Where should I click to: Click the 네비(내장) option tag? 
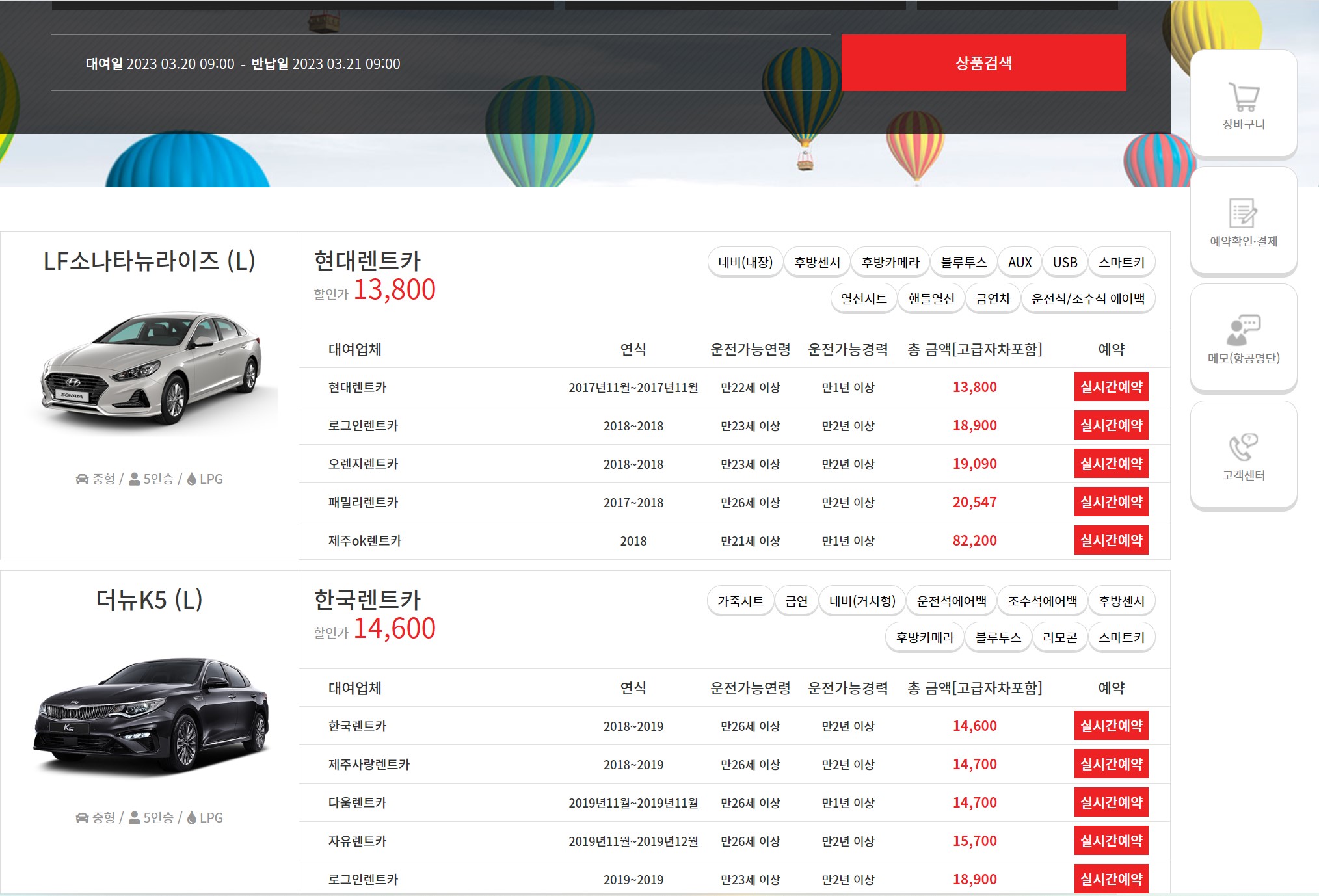[745, 262]
